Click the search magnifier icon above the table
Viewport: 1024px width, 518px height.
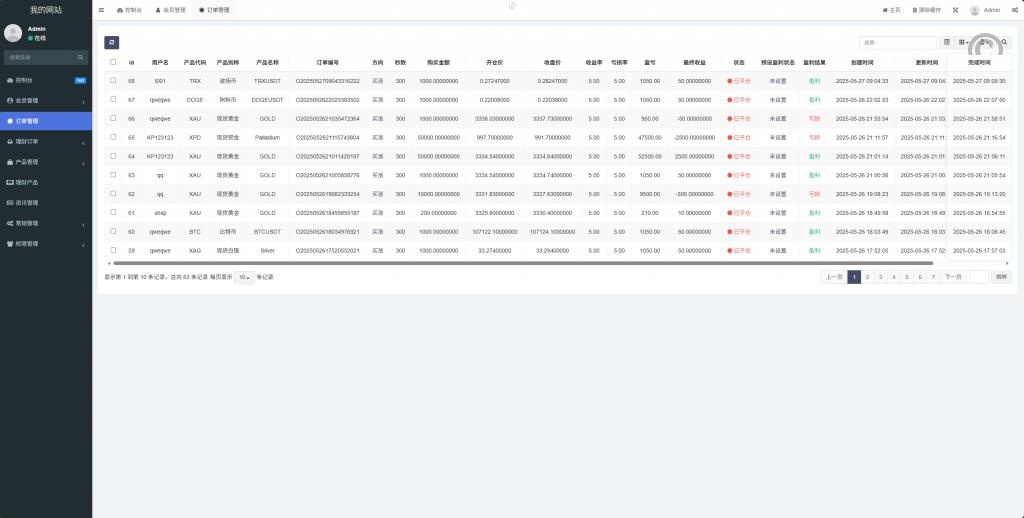click(1005, 43)
